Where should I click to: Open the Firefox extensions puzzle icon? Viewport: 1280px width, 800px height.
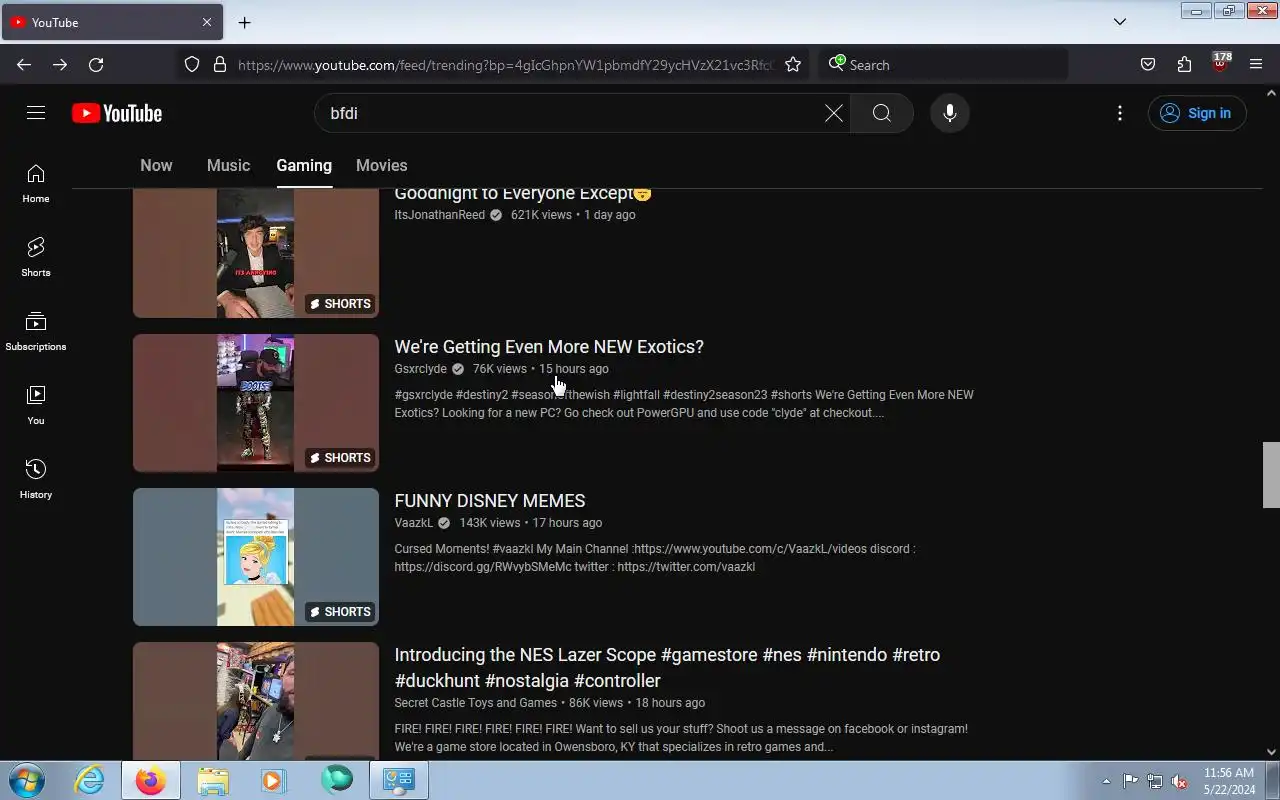click(x=1184, y=65)
